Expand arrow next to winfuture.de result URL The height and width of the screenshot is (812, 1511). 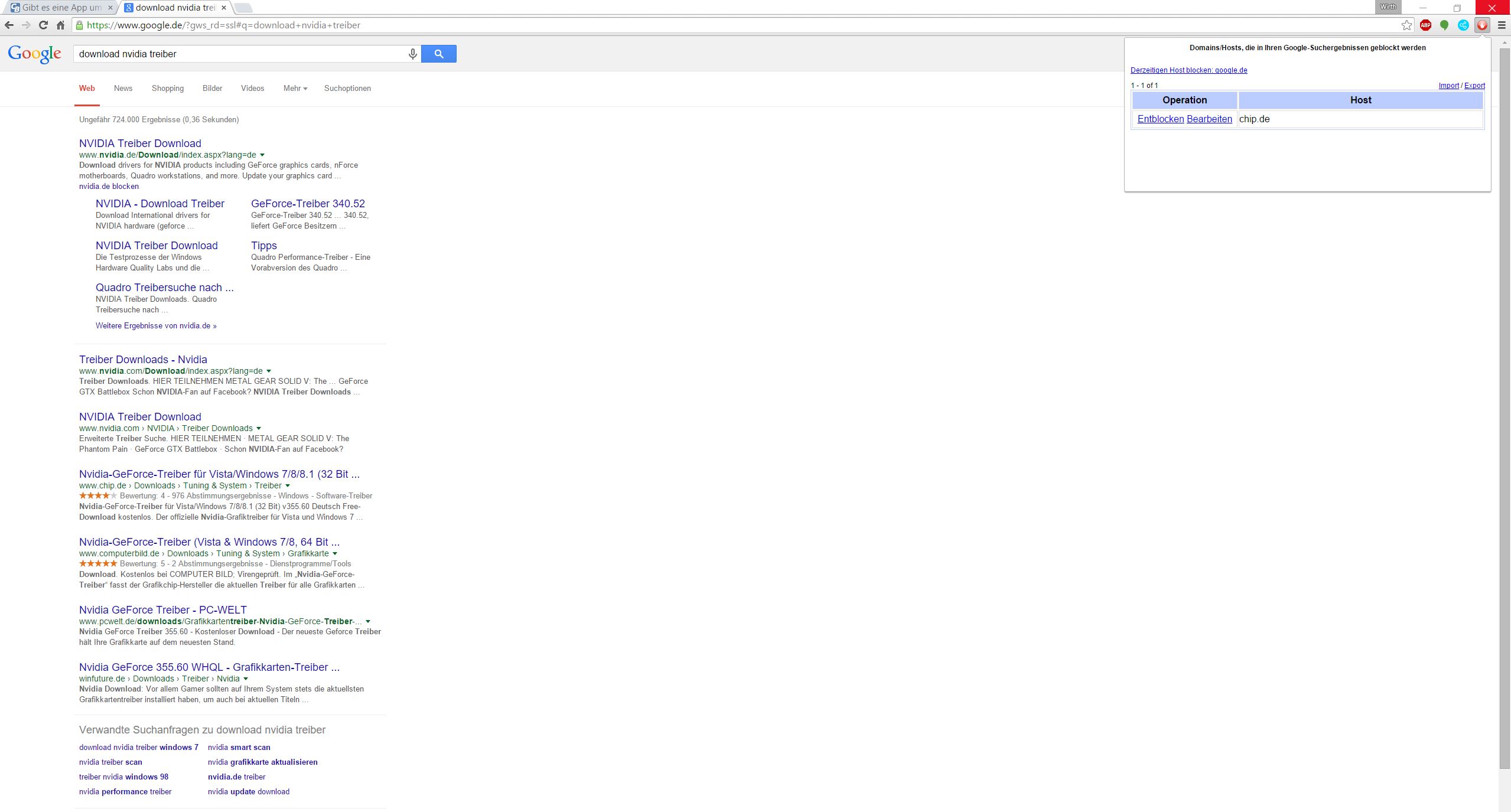point(246,679)
